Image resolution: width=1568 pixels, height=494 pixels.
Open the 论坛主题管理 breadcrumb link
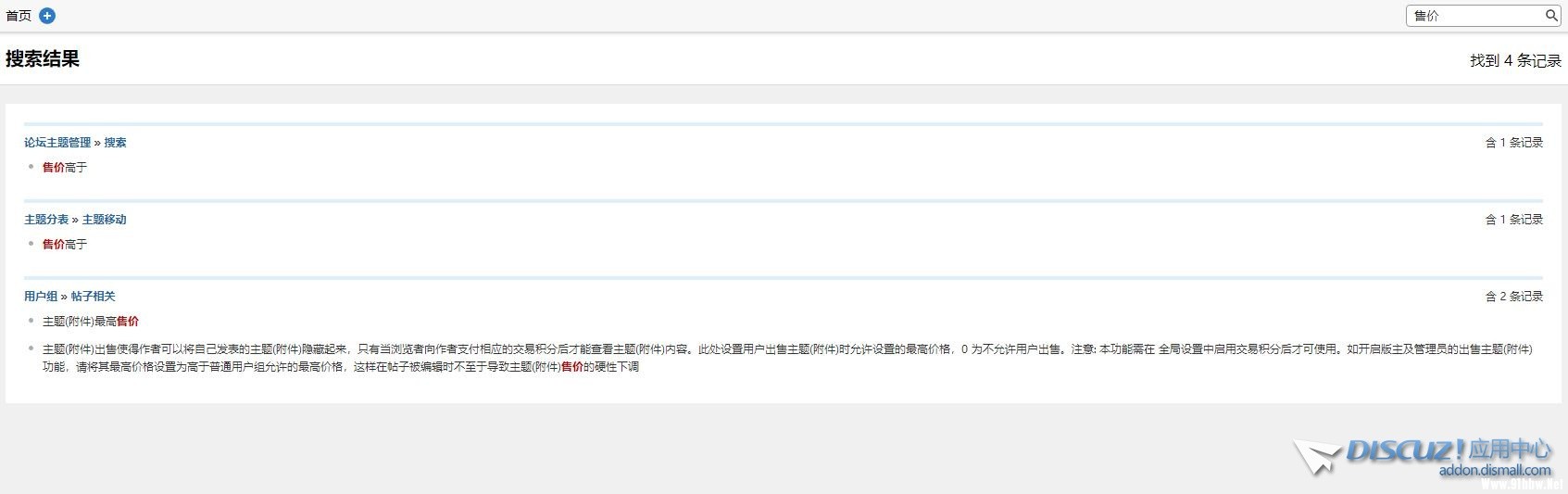click(57, 143)
